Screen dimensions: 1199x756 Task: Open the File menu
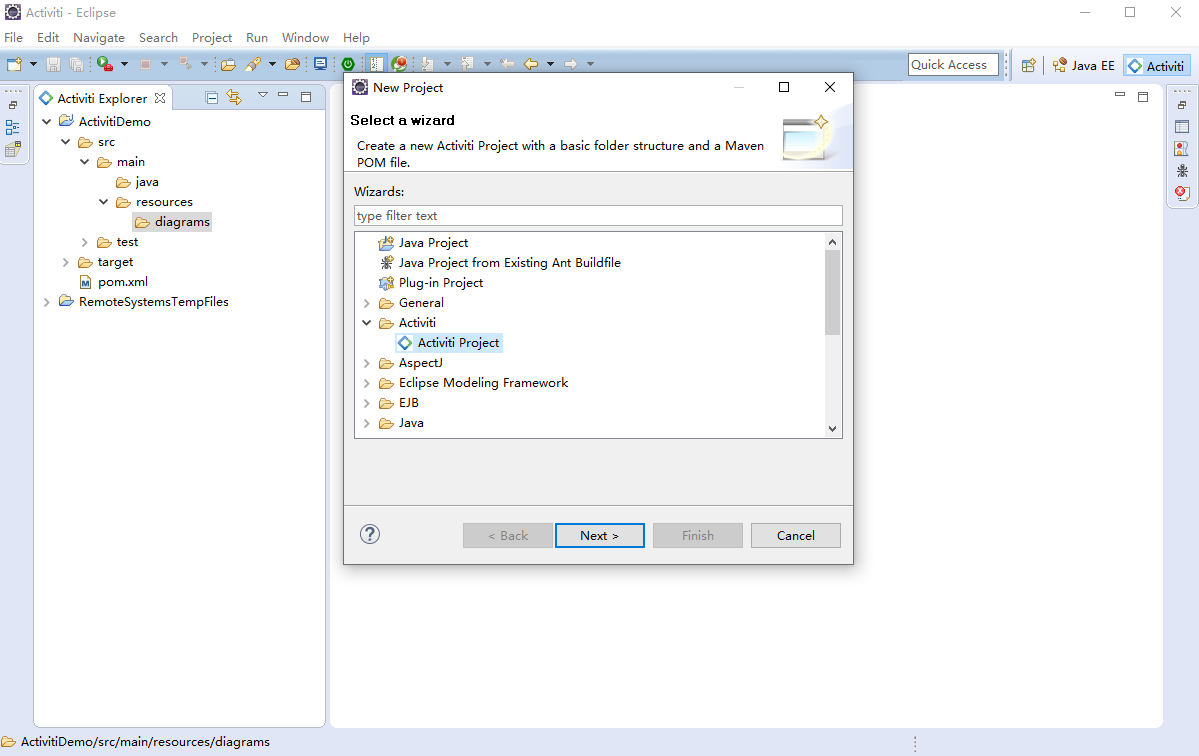14,37
